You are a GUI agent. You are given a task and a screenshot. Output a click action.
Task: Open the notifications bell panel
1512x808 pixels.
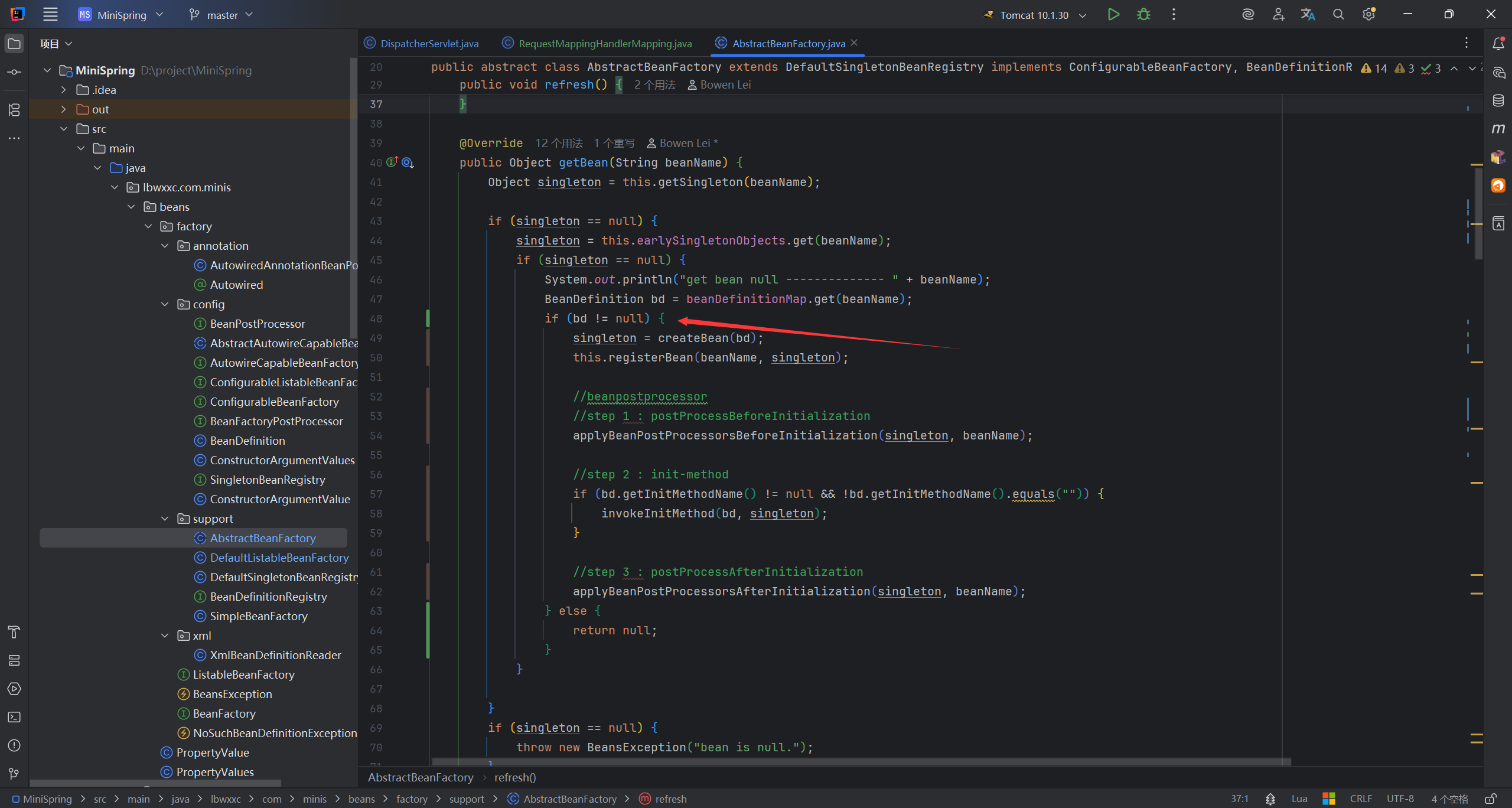[1498, 44]
